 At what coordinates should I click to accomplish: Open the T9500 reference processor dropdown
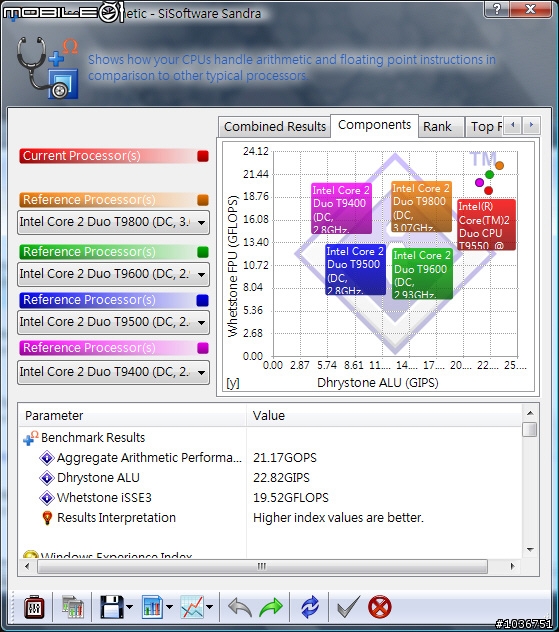pos(113,322)
